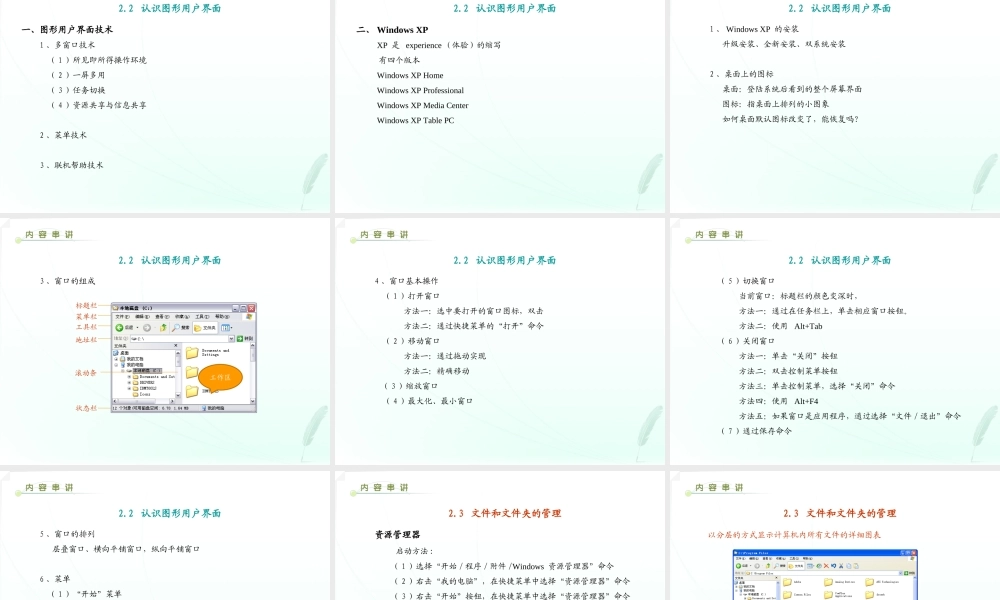Click the line '(2)移动窗口'
The width and height of the screenshot is (1000, 600).
click(x=413, y=341)
